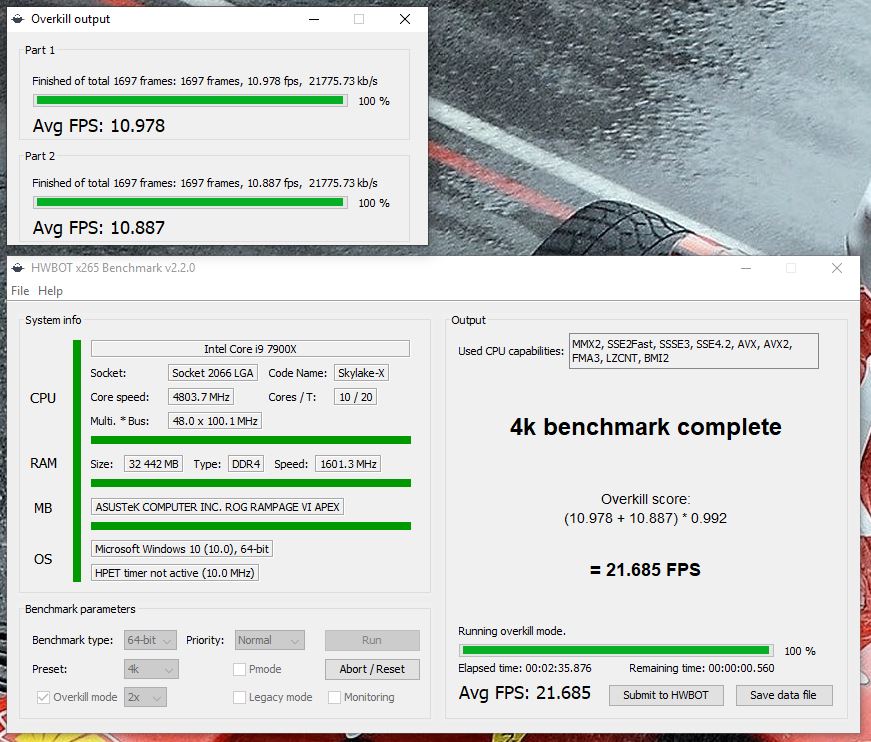Click the Microsoft Windows 10 OS field
This screenshot has height=742, width=871.
coord(182,549)
